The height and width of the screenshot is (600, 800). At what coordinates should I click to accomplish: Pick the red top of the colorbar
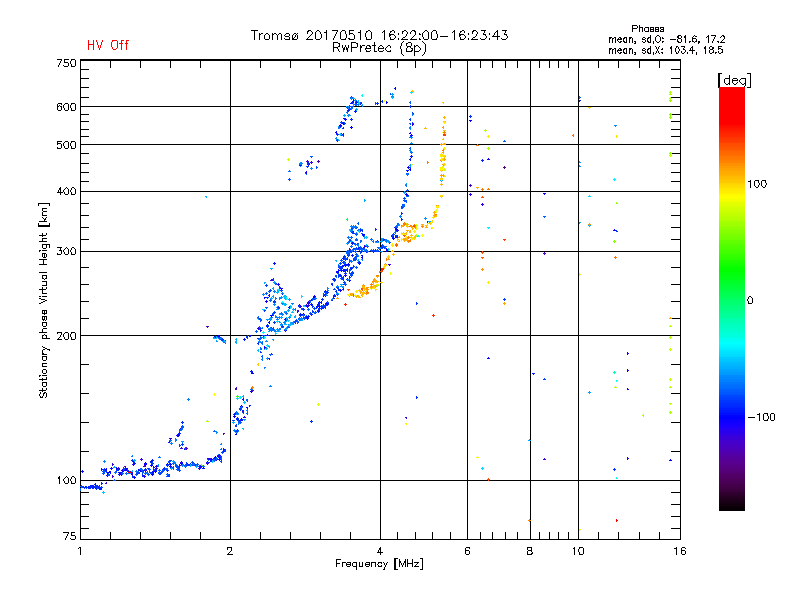(732, 94)
